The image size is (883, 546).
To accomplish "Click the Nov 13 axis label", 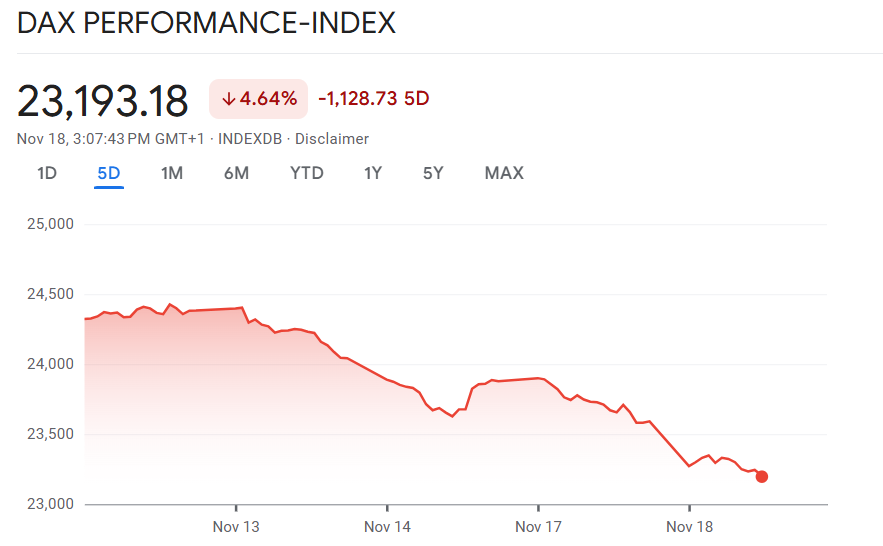I will pyautogui.click(x=236, y=527).
